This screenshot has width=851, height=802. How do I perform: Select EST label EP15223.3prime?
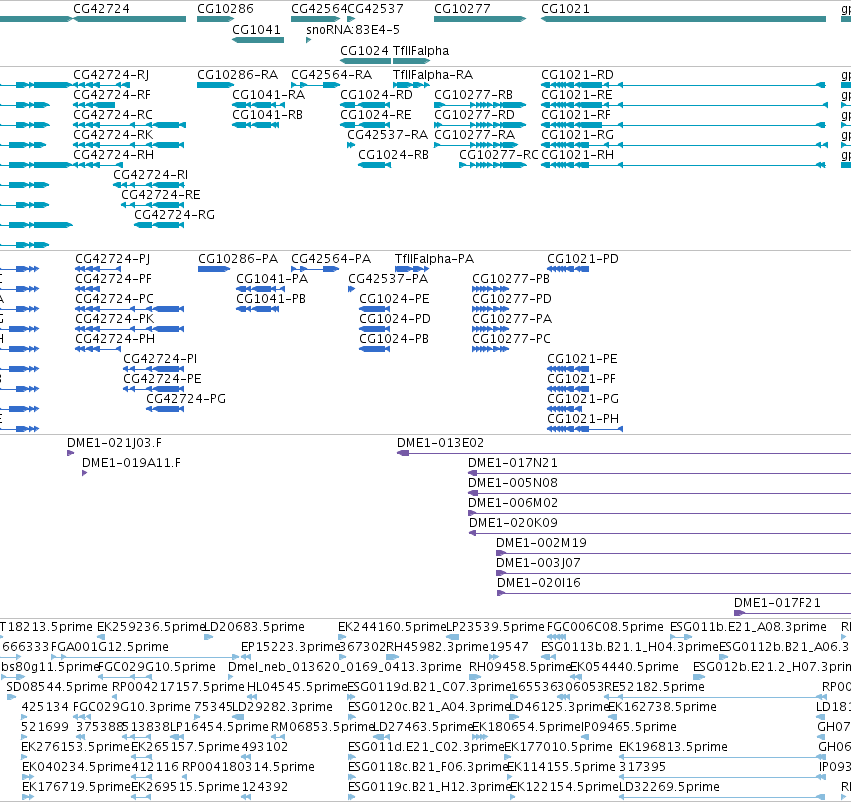pos(290,647)
